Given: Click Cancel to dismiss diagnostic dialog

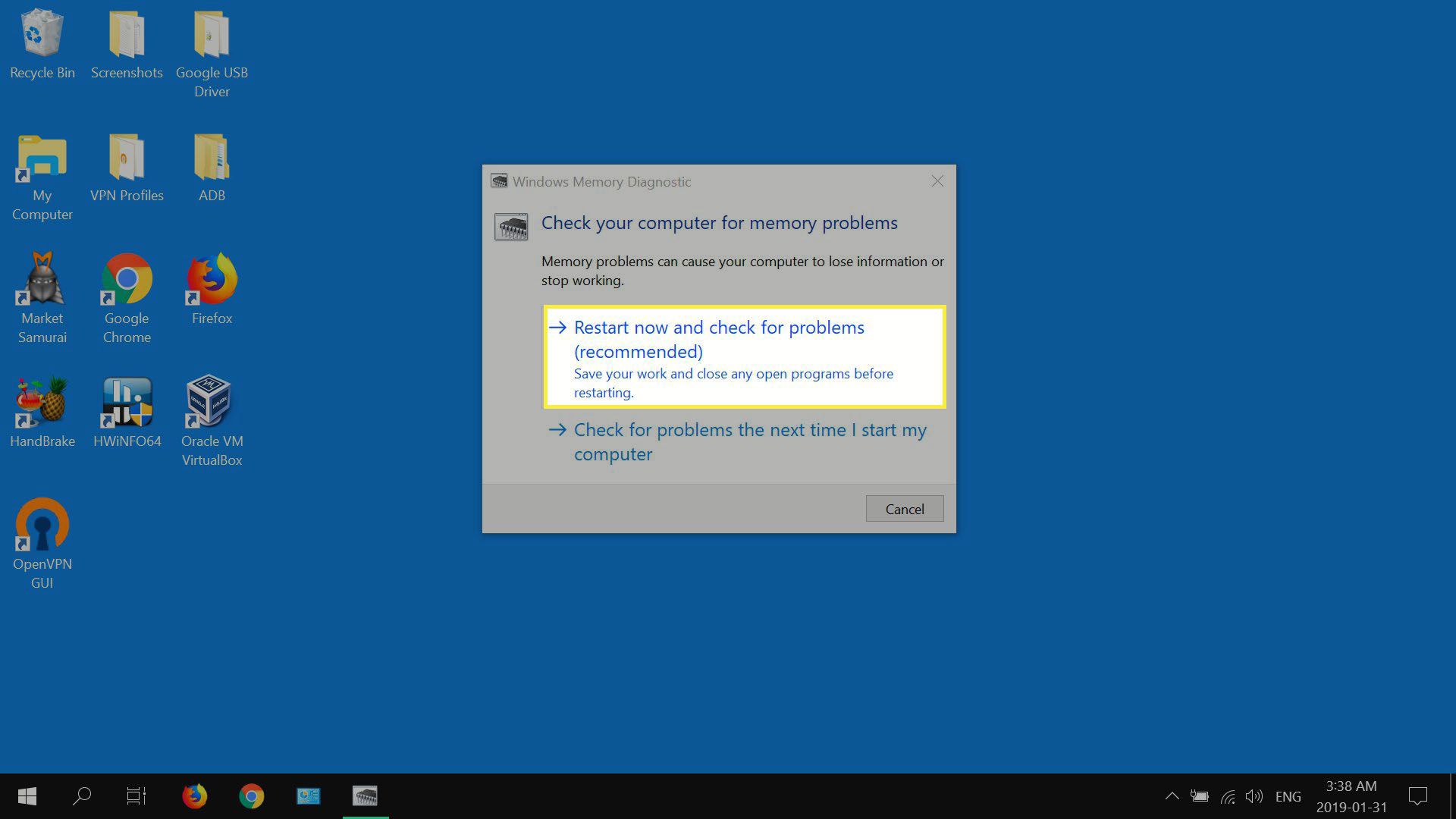Looking at the screenshot, I should tap(905, 508).
